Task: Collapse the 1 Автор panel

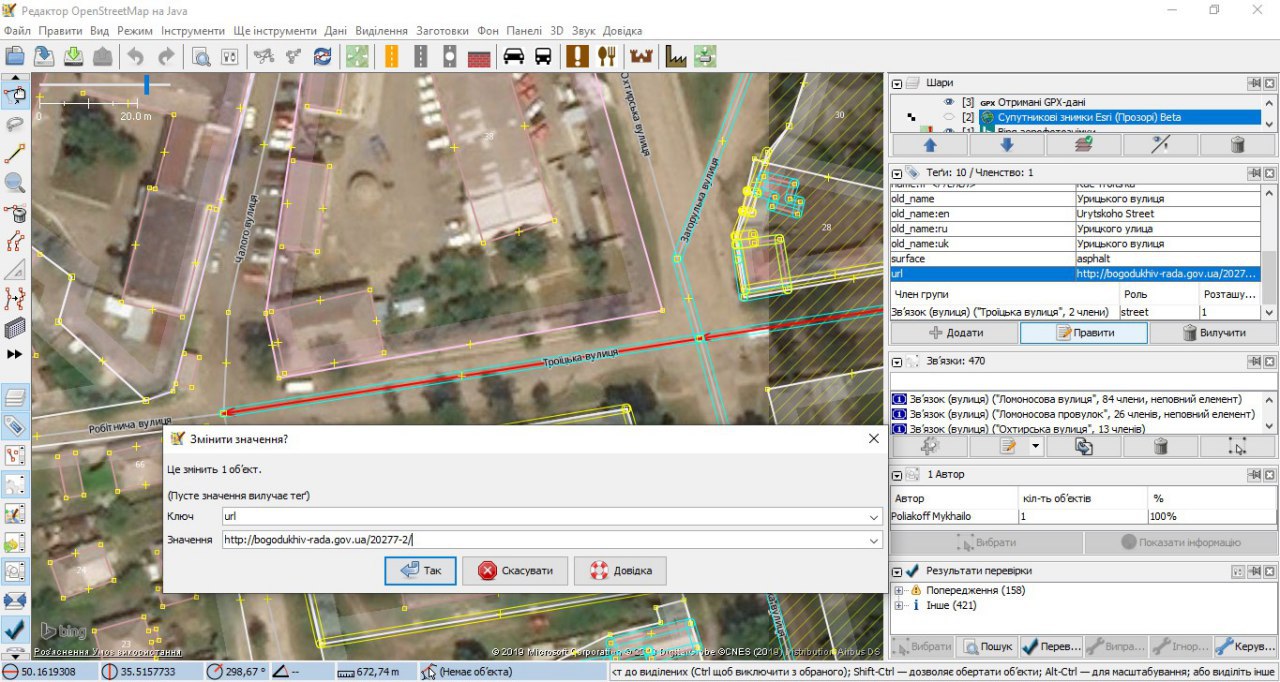Action: coord(898,474)
